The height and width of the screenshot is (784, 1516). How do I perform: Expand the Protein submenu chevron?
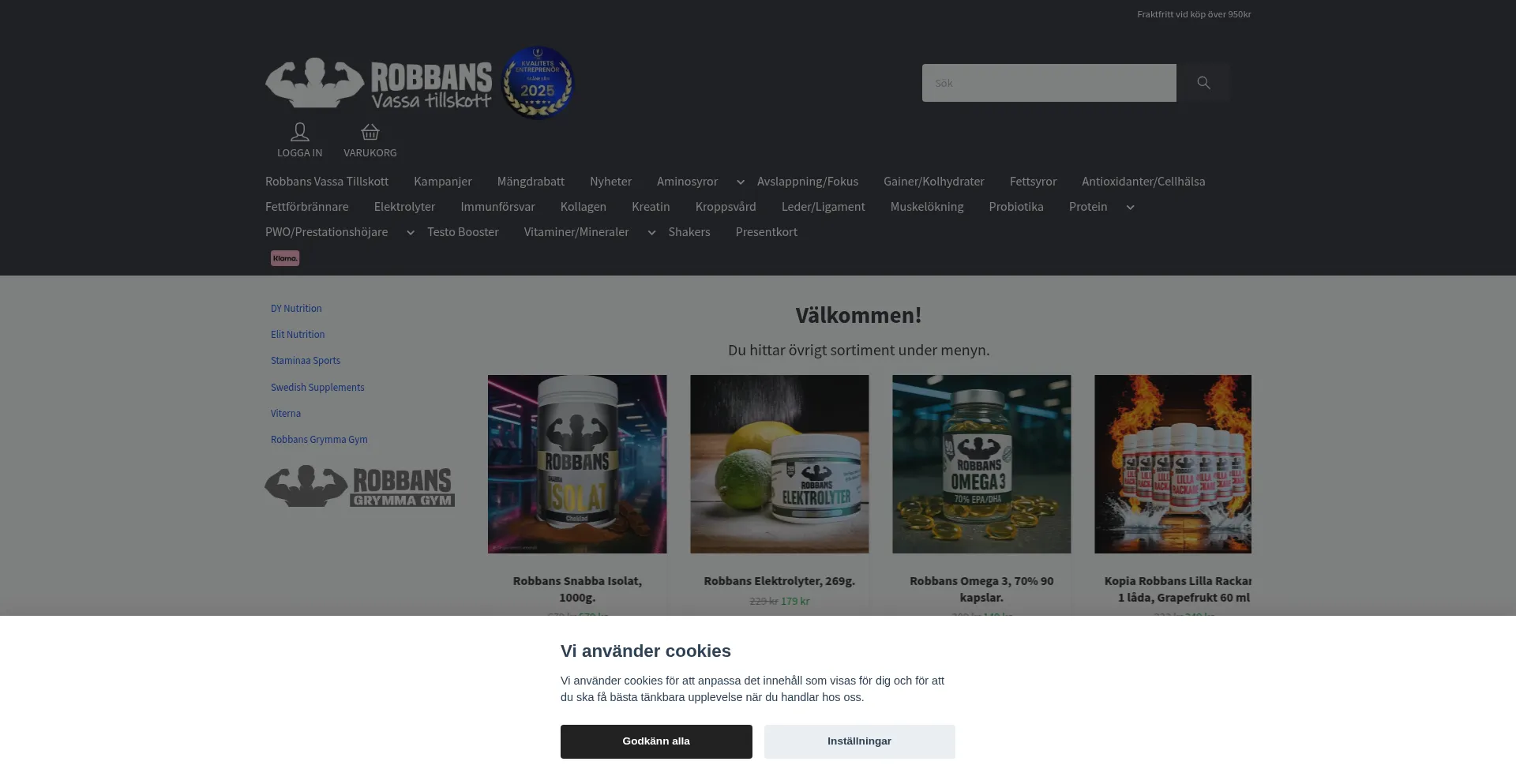coord(1130,208)
